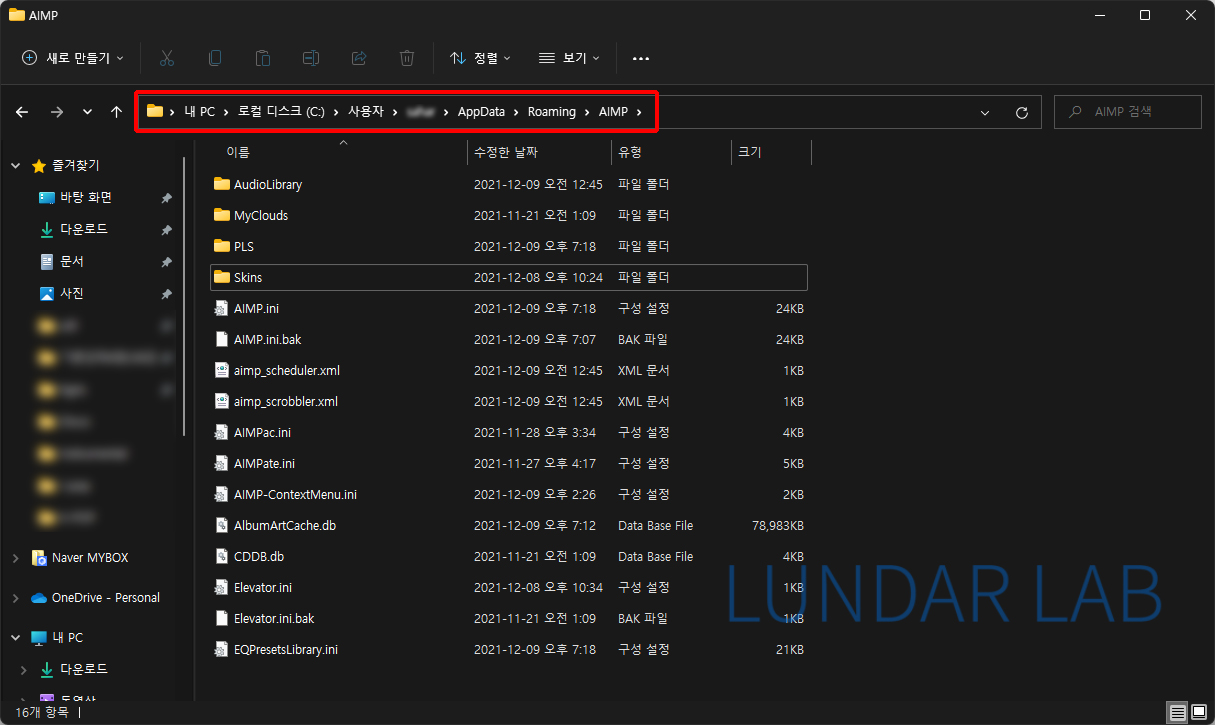The height and width of the screenshot is (725, 1215).
Task: Collapse the 즐겨찾기 quick access section
Action: [x=16, y=165]
